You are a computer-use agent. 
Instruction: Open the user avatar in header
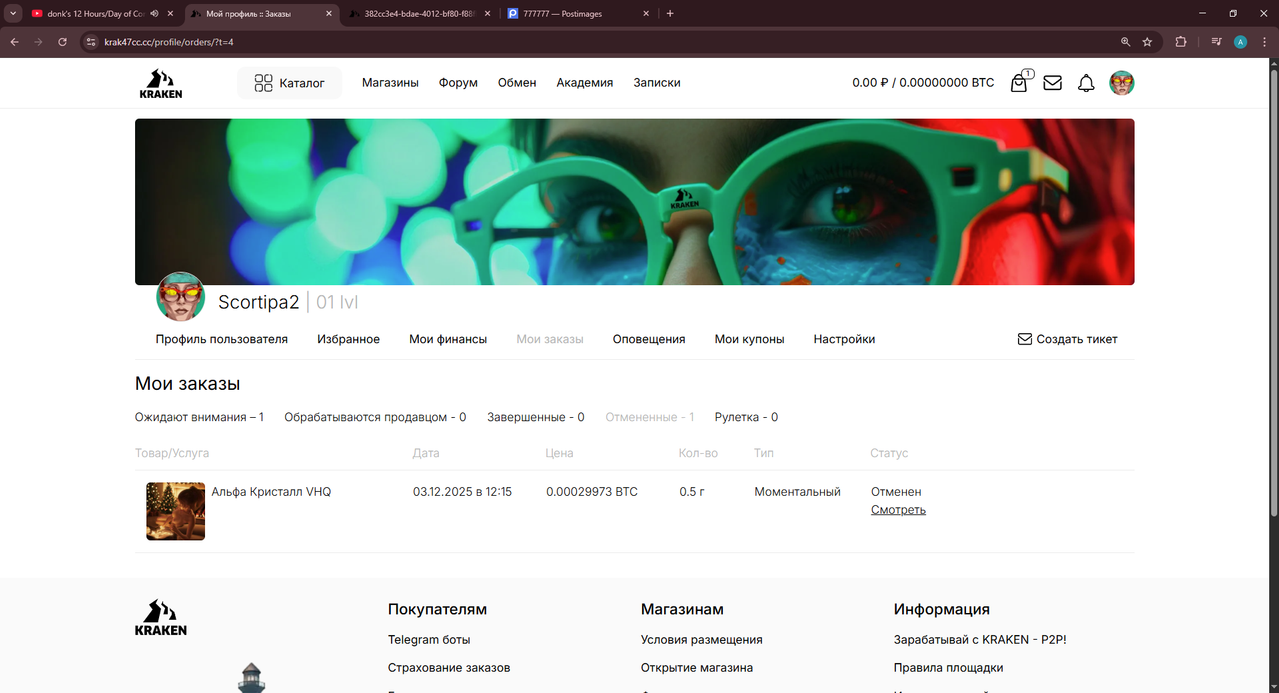click(1122, 83)
